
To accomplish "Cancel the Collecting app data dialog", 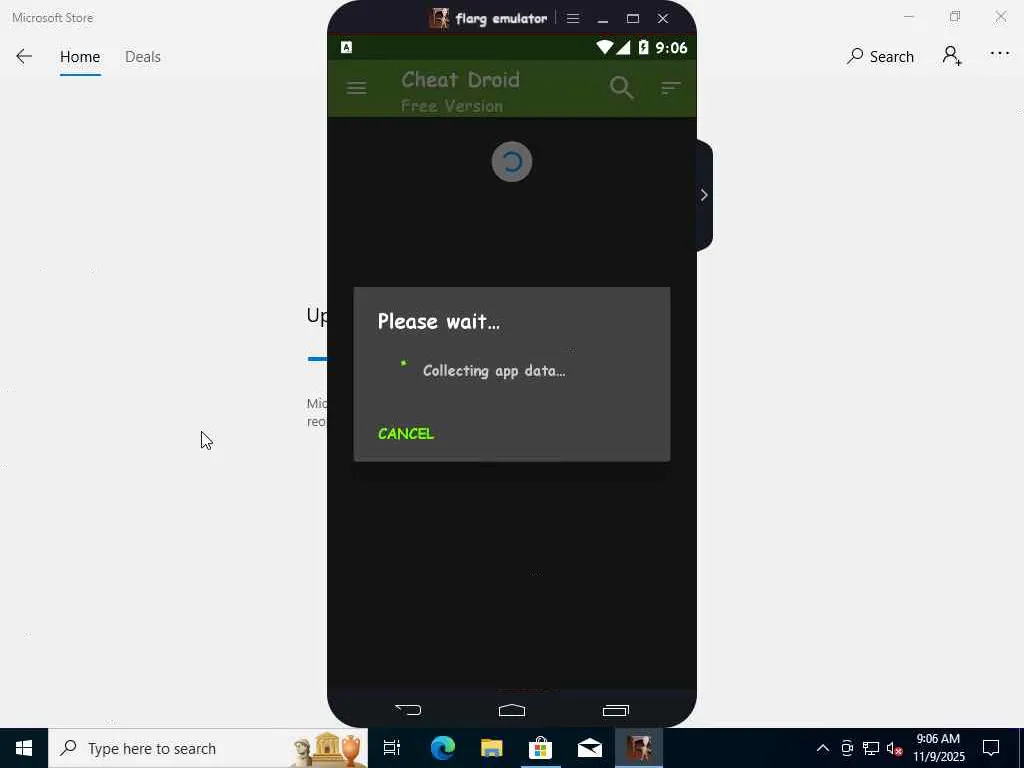I will (x=406, y=434).
